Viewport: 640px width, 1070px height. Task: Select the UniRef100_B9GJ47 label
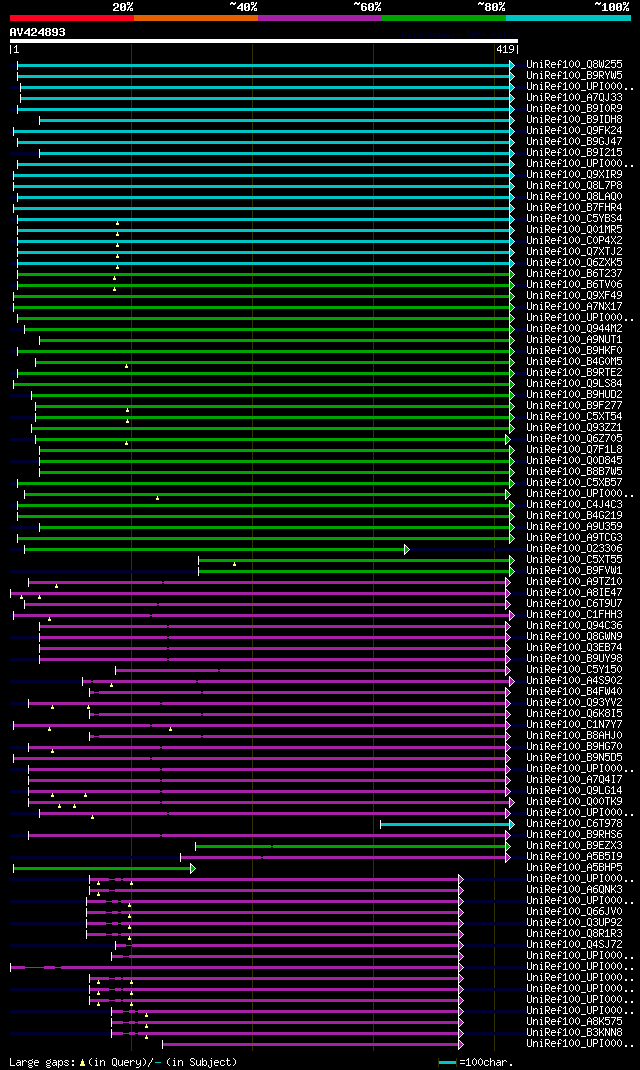click(x=574, y=141)
